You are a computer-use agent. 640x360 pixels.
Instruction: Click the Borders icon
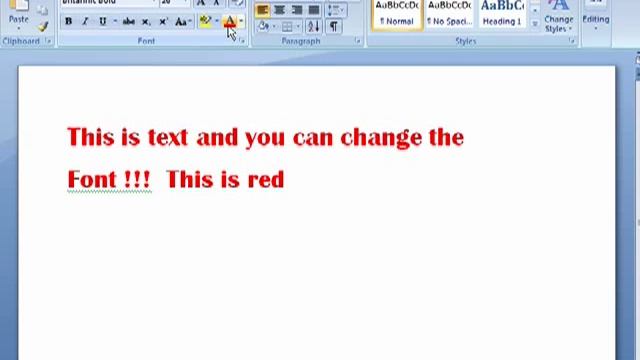tap(287, 27)
